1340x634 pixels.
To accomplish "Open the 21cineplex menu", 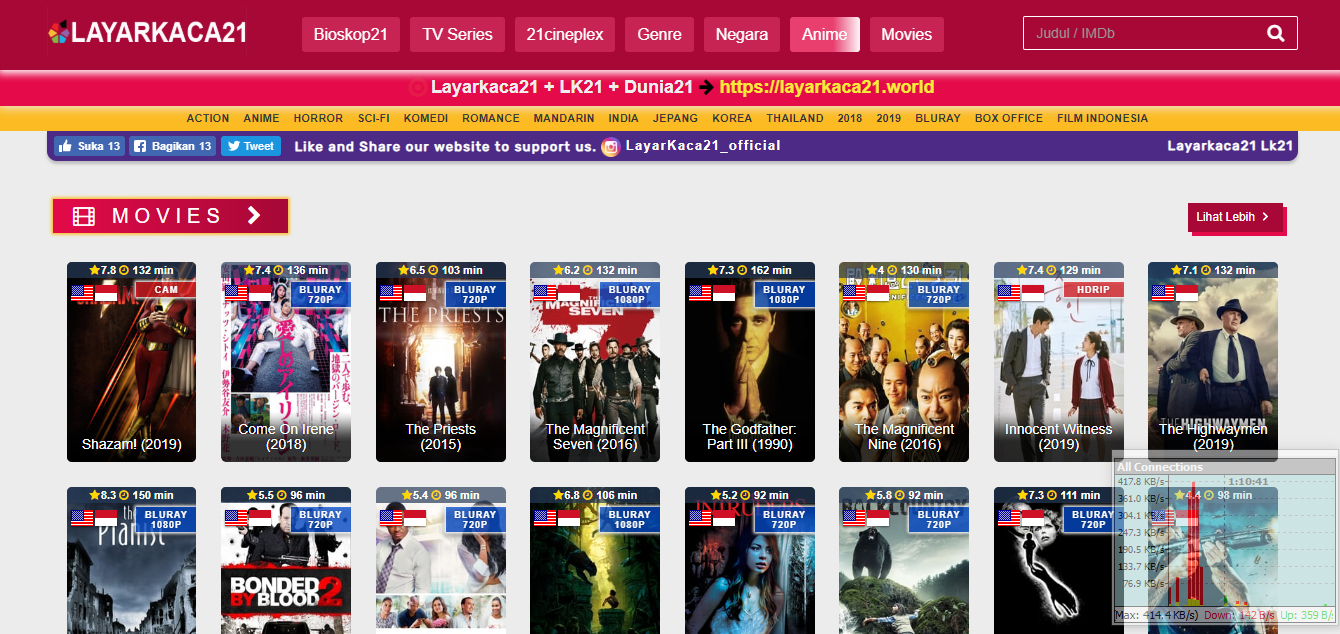I will (565, 34).
